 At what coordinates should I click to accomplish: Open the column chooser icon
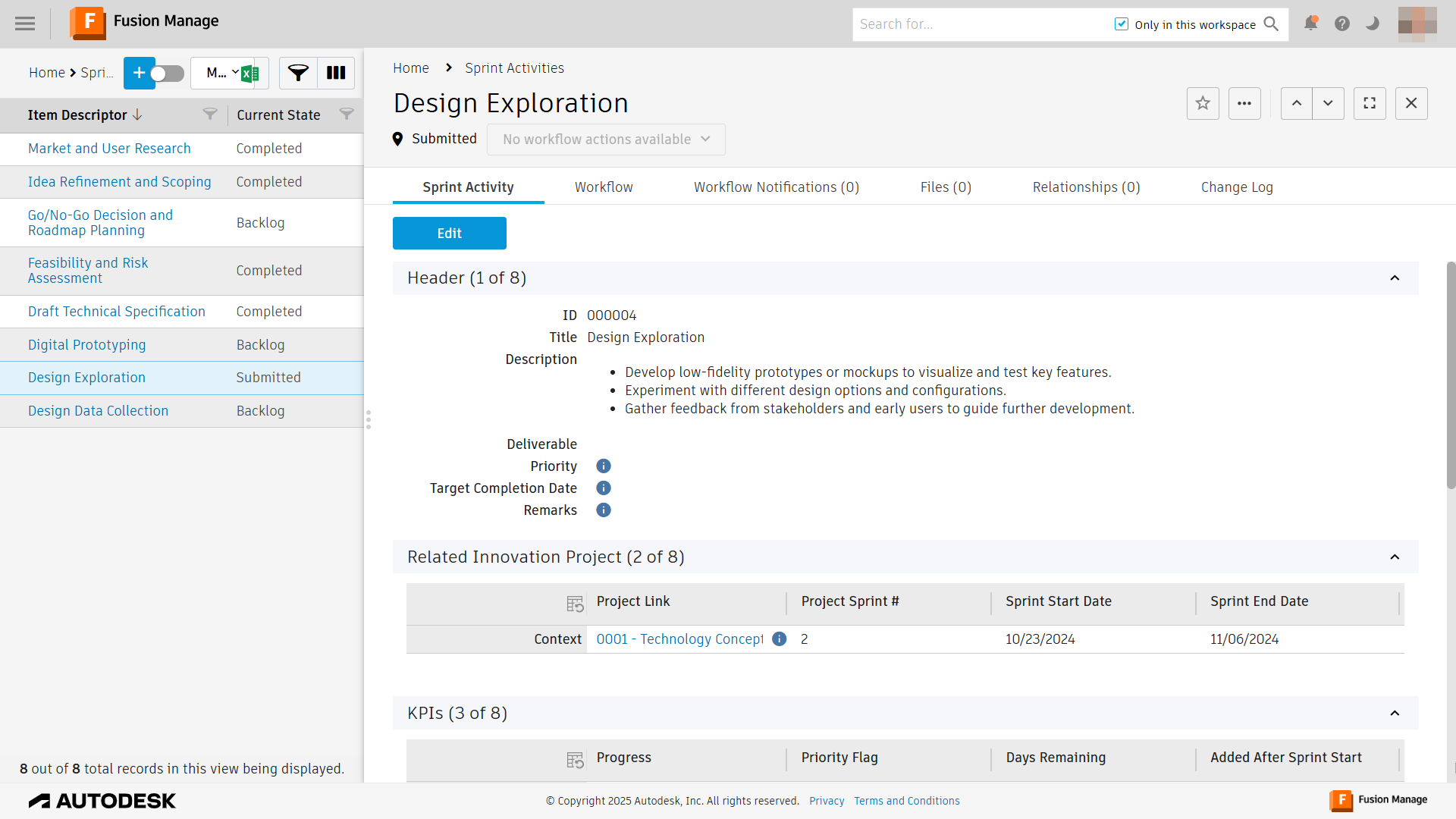[336, 73]
